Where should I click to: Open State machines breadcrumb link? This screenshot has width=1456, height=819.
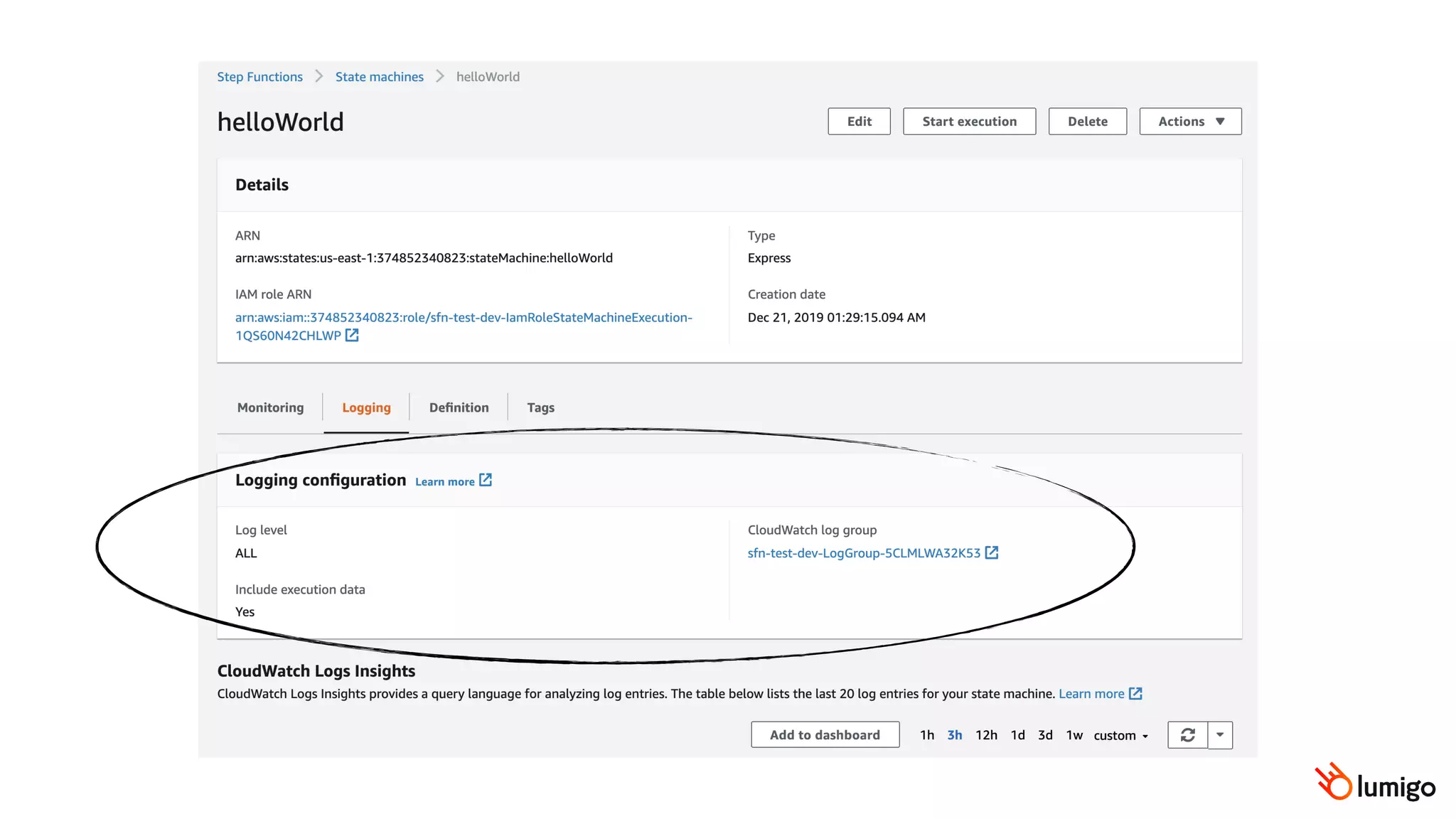(379, 77)
